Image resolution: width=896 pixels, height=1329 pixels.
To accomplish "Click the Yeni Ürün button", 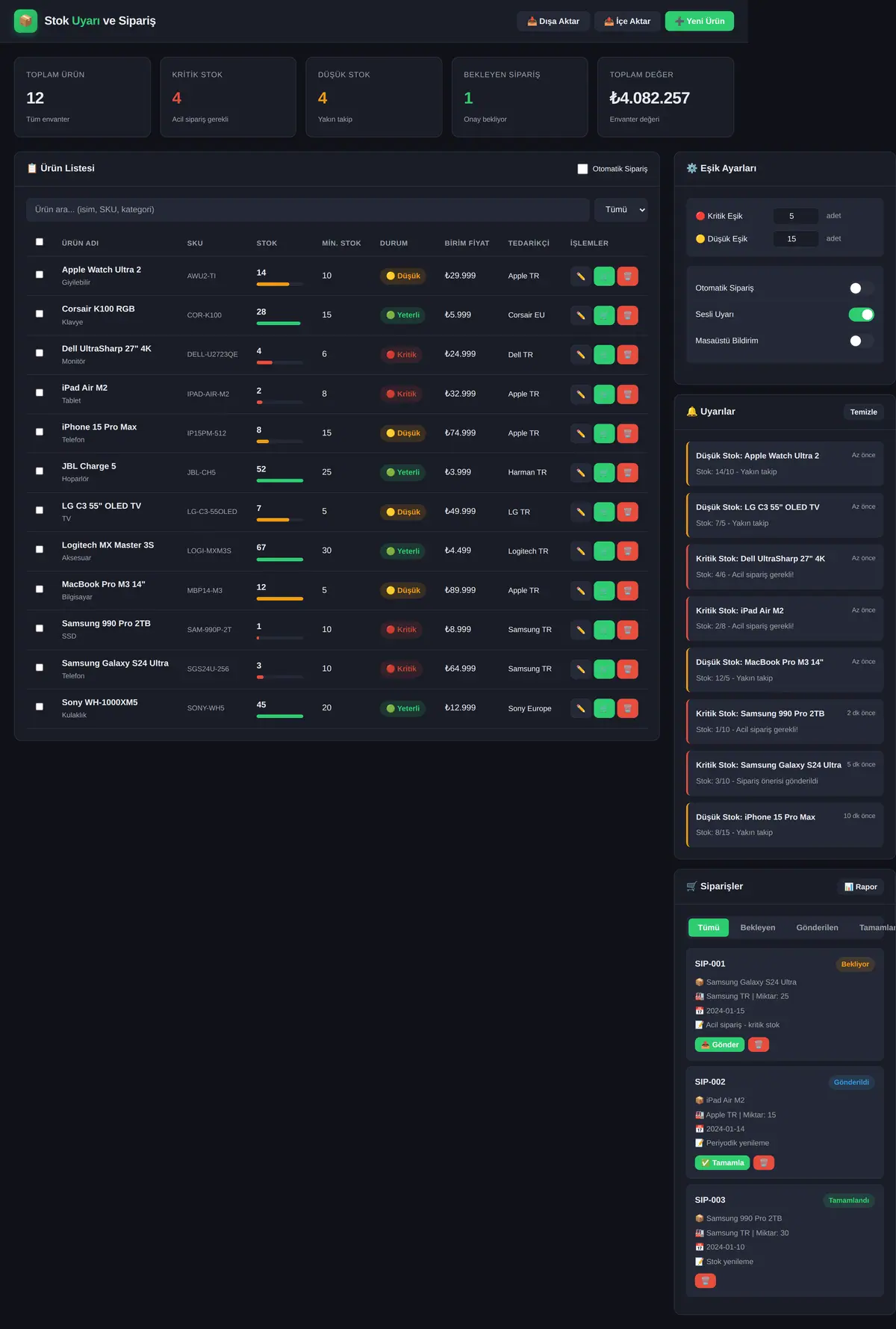I will [700, 21].
